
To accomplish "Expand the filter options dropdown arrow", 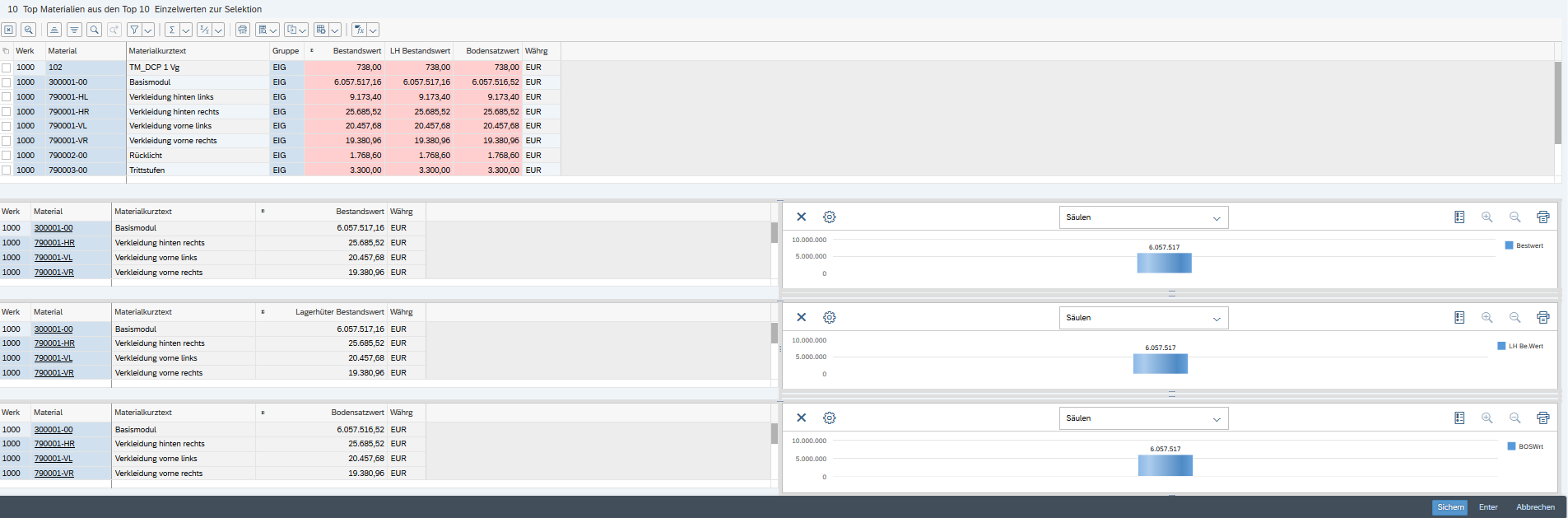I will (x=148, y=30).
